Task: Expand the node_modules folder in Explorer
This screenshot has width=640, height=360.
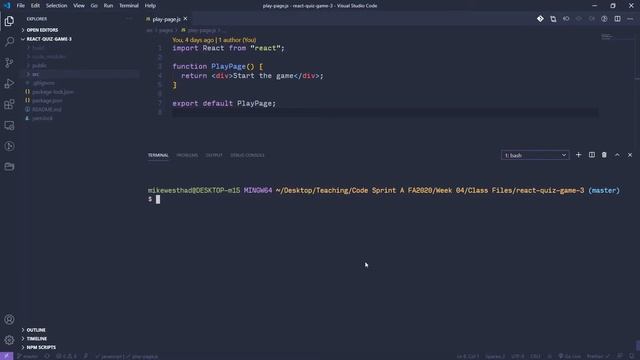Action: click(x=49, y=57)
